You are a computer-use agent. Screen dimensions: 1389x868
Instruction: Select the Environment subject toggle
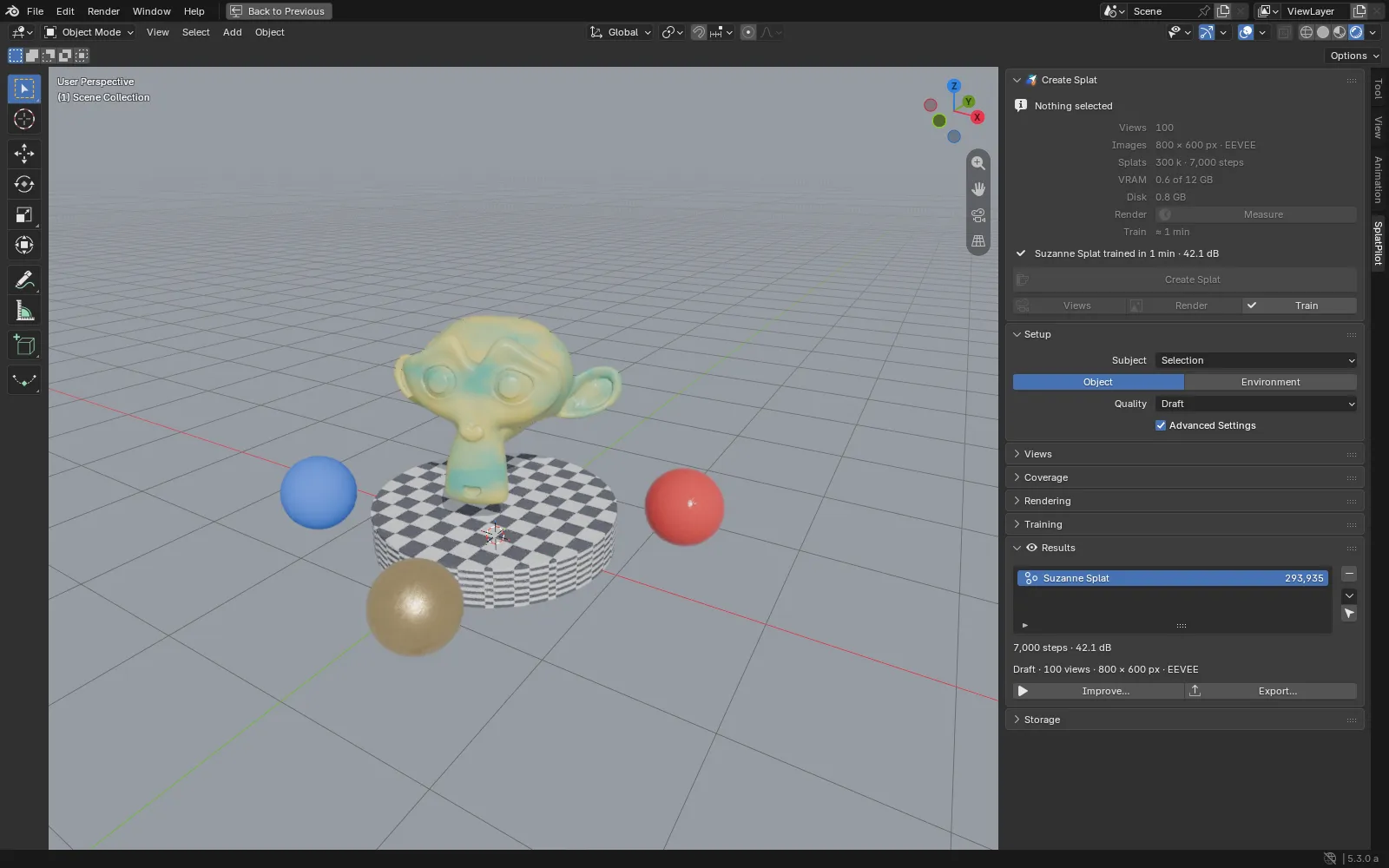(1271, 382)
